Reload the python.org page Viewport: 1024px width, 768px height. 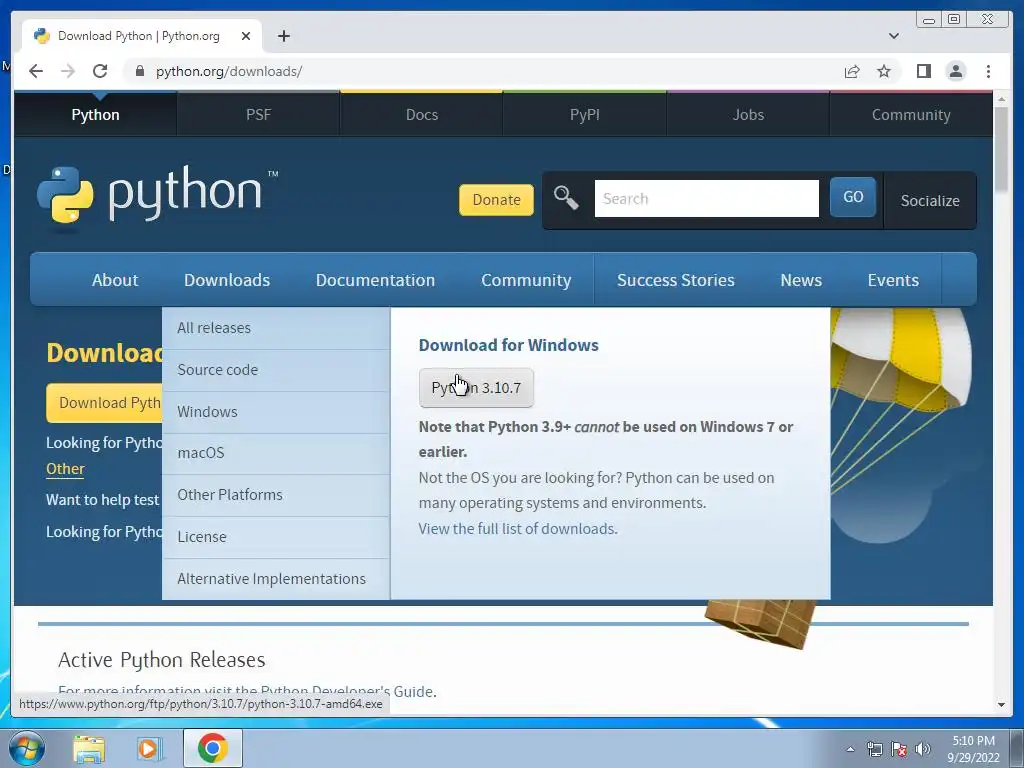pyautogui.click(x=100, y=71)
